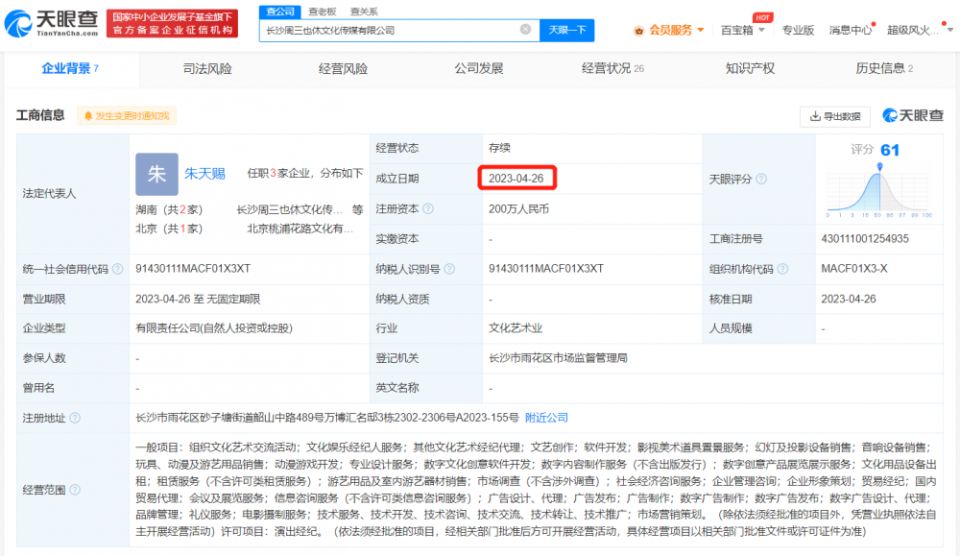Screen dimensions: 960x556
Task: Click the 导出数据 export button
Action: pos(835,116)
